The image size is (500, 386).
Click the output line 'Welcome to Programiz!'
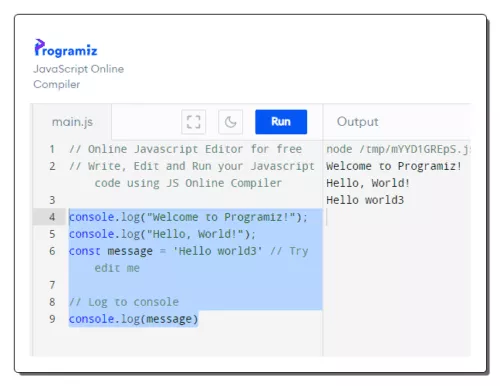(394, 166)
